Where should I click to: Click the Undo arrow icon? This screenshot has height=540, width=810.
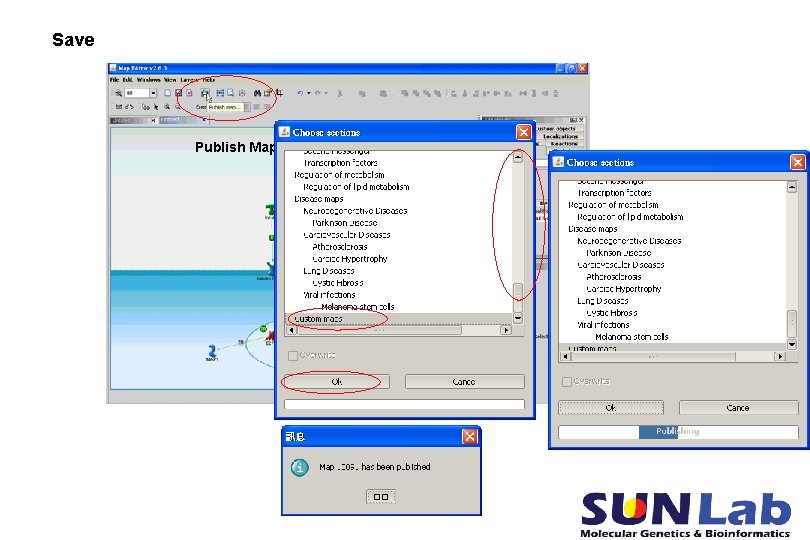tap(300, 93)
